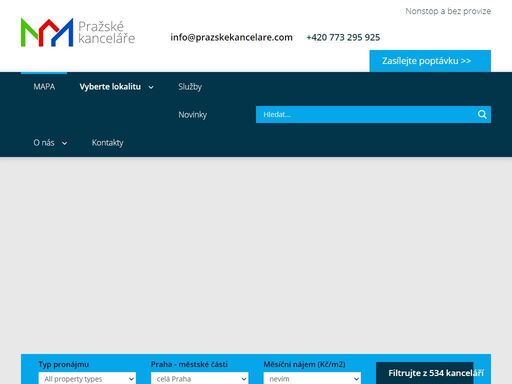Open the Kontakty page
Image resolution: width=512 pixels, height=384 pixels.
coord(107,143)
